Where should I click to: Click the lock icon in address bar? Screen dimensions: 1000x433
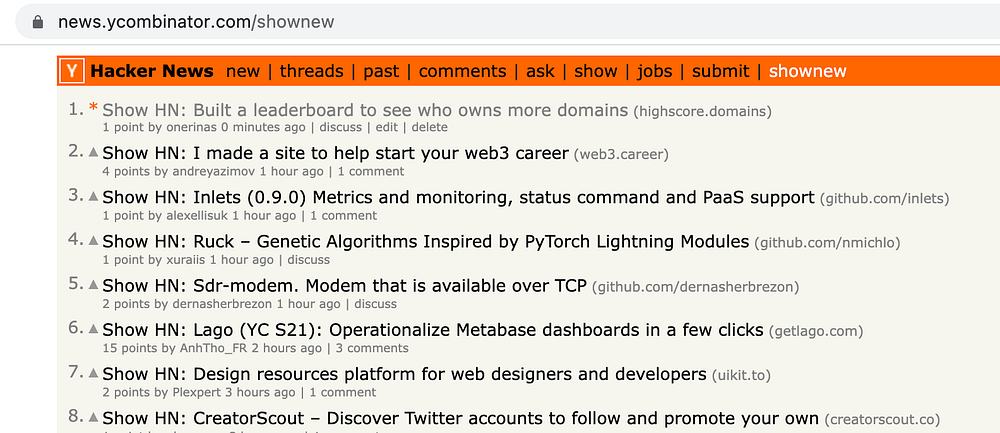(x=38, y=21)
